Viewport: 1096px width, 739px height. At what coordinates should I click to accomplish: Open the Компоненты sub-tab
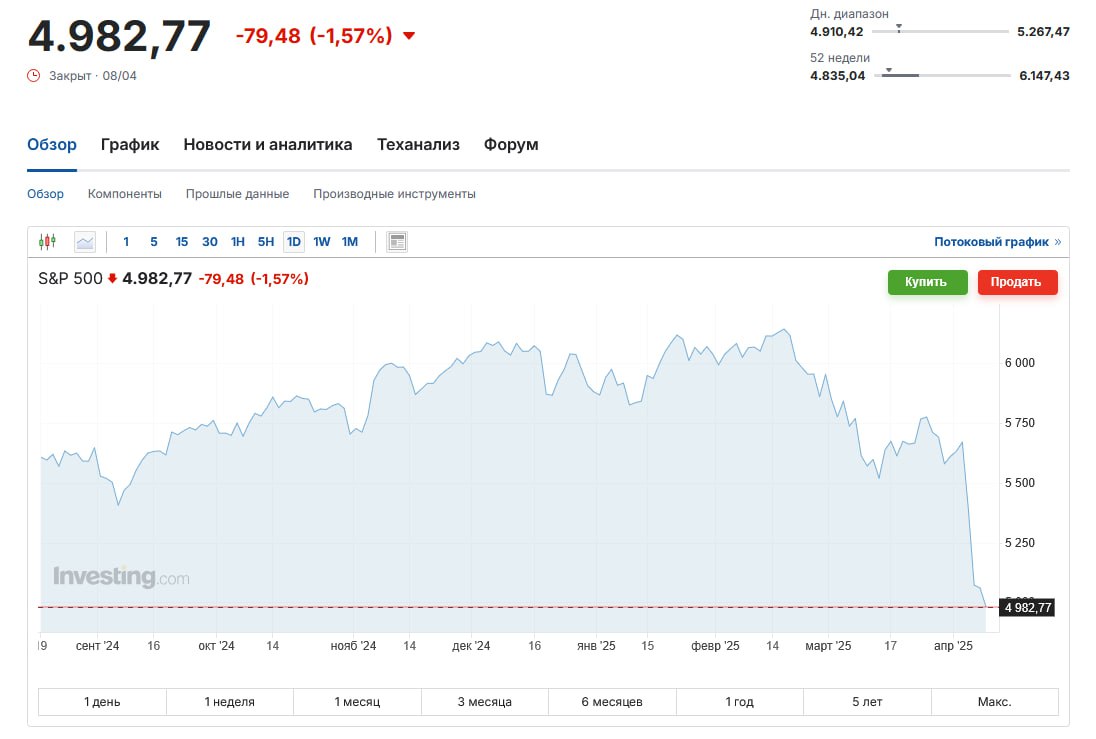tap(124, 194)
